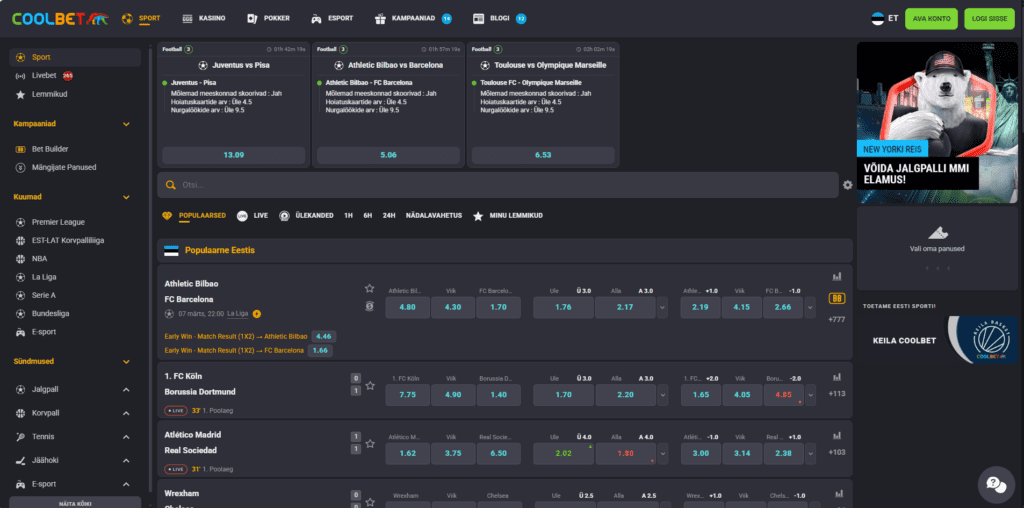Favorite the Wrexham vs Chelsea match
This screenshot has height=508, width=1024.
[370, 501]
